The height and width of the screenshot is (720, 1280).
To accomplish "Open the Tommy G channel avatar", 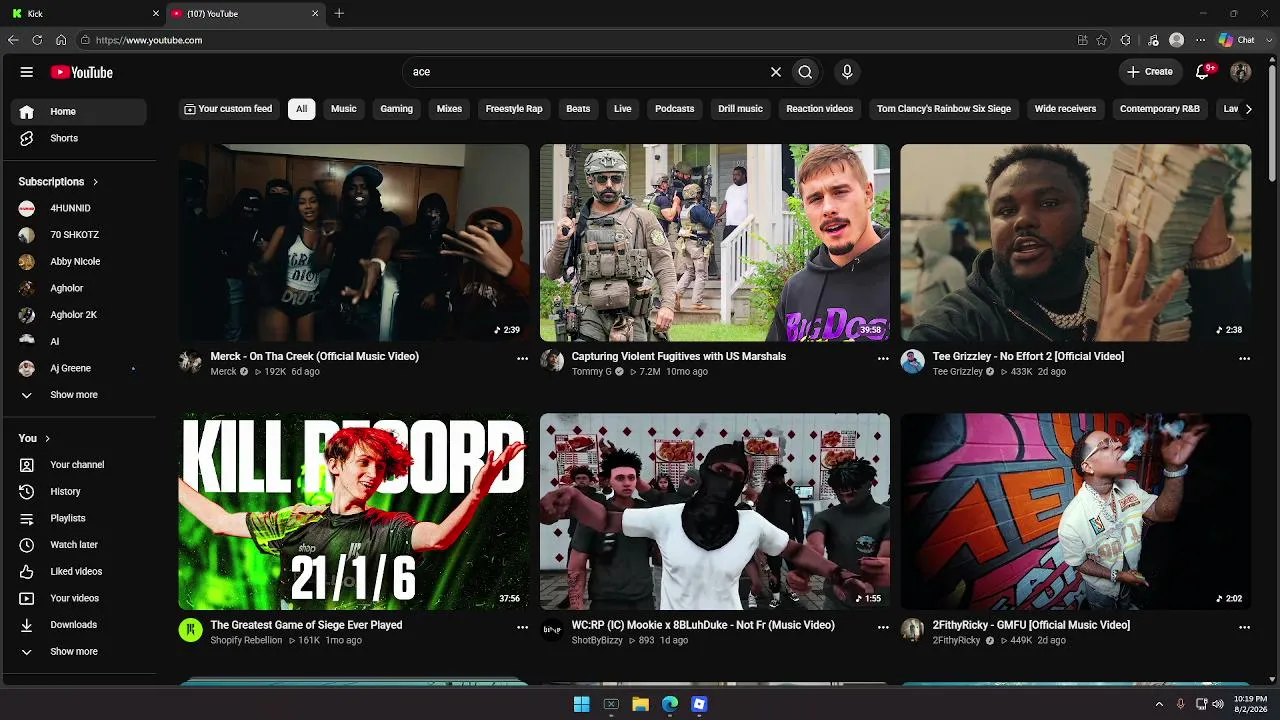I will [x=552, y=361].
